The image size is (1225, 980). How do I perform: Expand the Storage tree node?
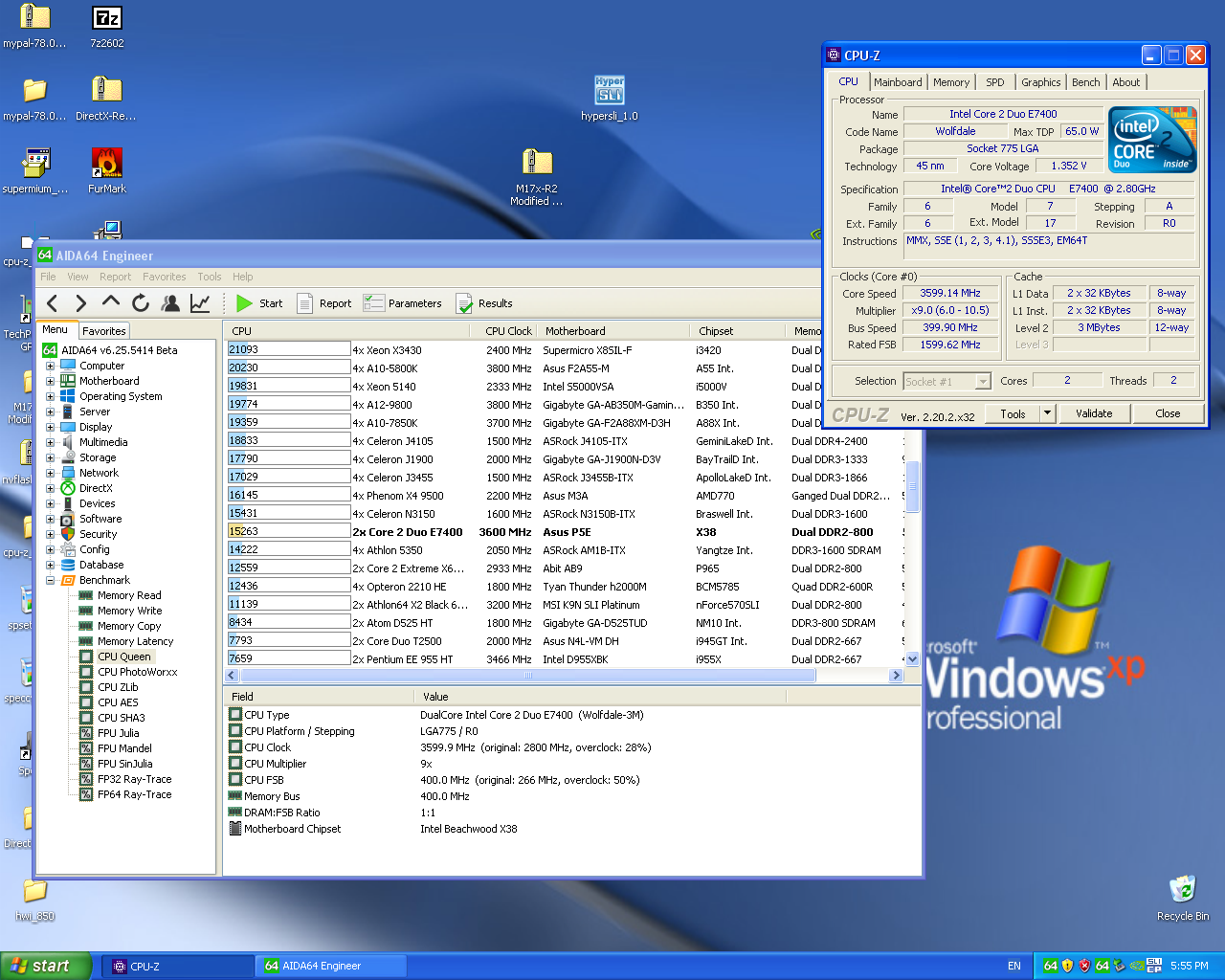[x=50, y=457]
